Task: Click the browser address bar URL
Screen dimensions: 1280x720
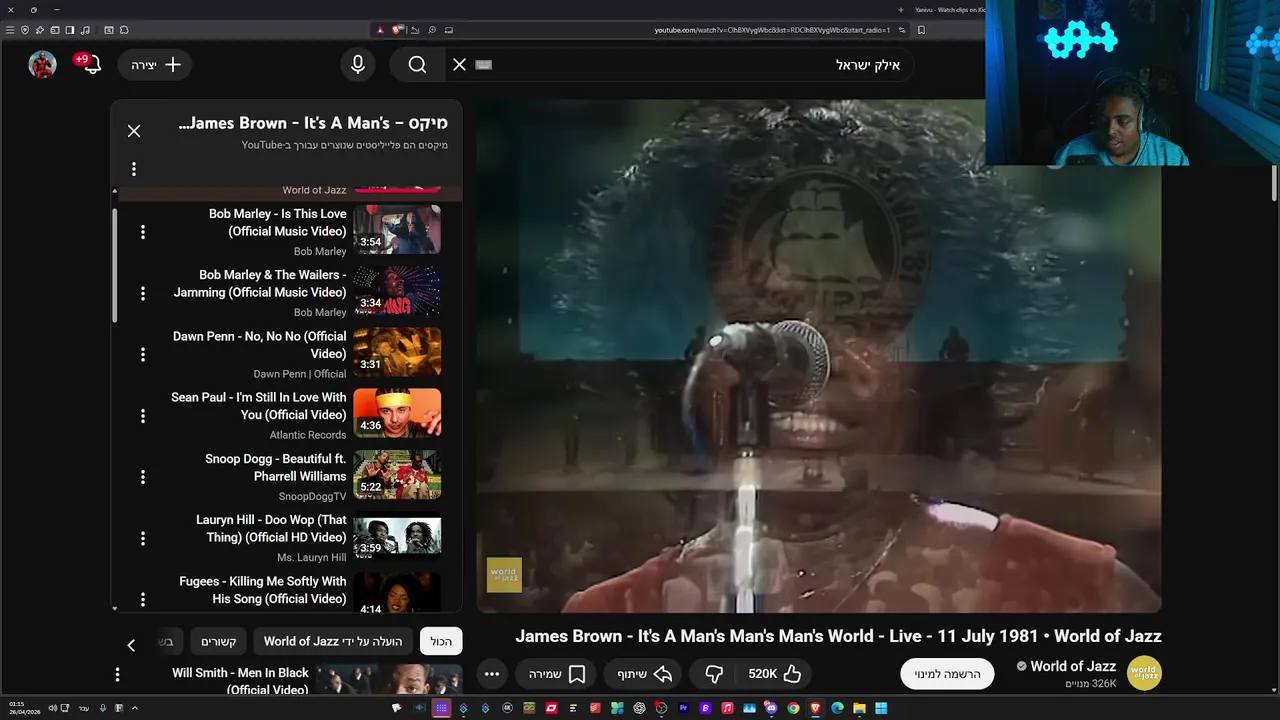Action: pos(772,30)
